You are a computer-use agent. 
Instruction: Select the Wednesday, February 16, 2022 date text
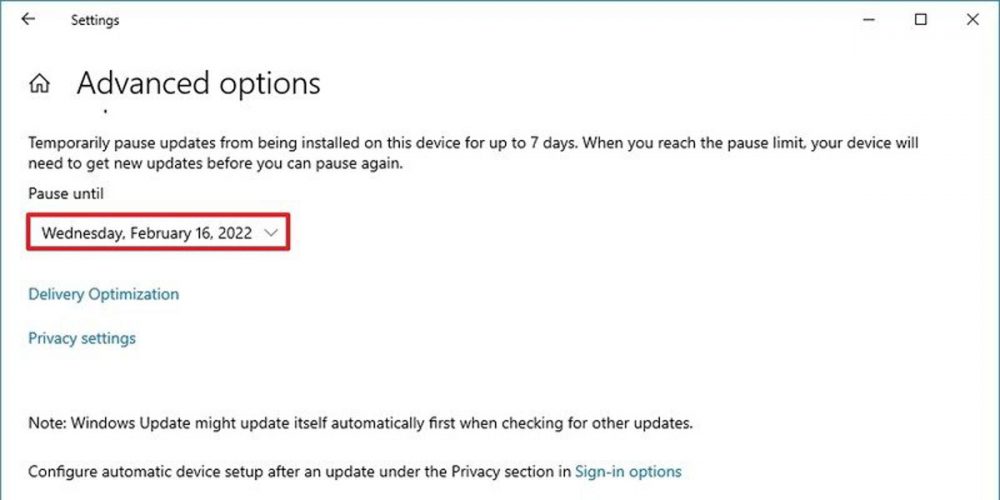(146, 232)
